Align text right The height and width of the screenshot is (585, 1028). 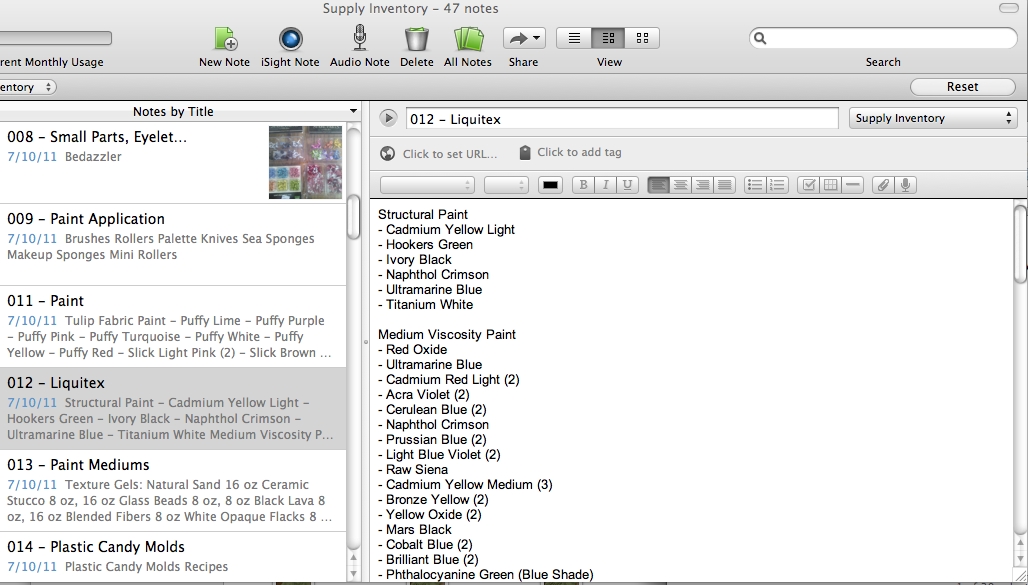coord(702,185)
